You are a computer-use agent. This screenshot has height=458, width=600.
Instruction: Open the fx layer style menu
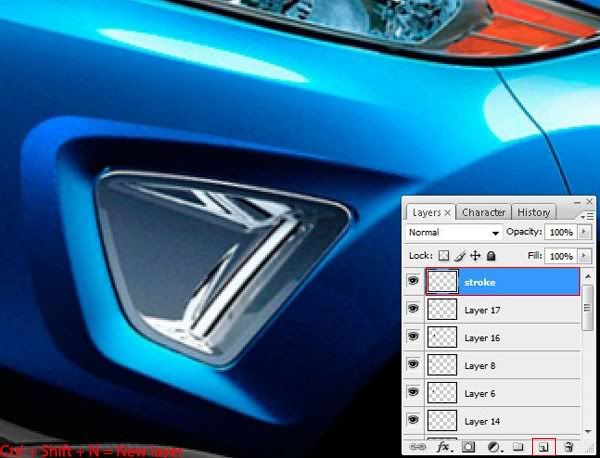443,447
